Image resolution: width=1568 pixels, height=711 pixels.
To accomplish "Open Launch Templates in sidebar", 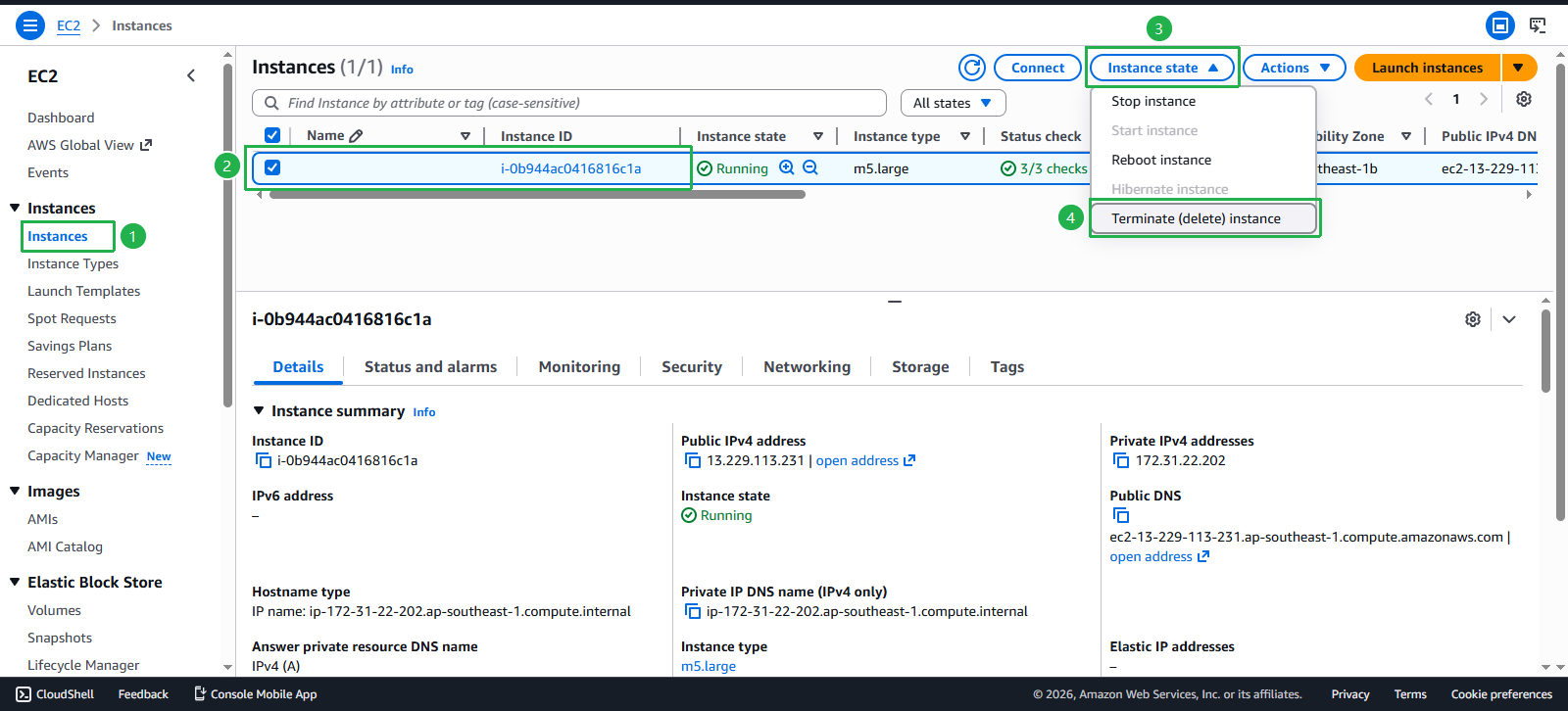I will (83, 291).
